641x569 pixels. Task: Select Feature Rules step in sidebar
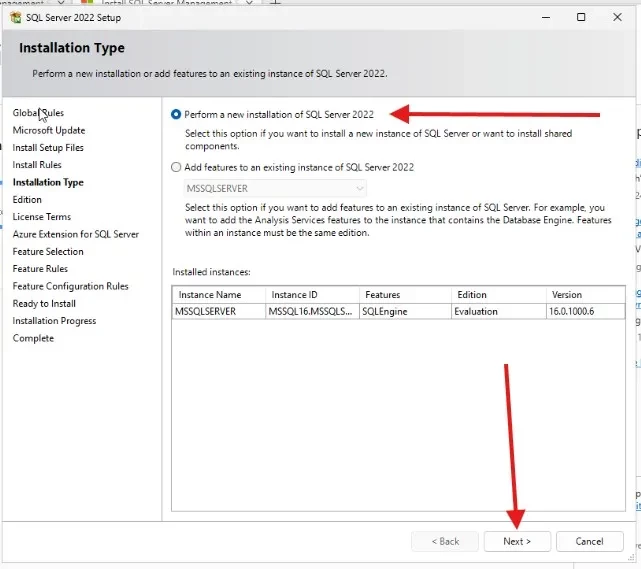[x=40, y=269]
